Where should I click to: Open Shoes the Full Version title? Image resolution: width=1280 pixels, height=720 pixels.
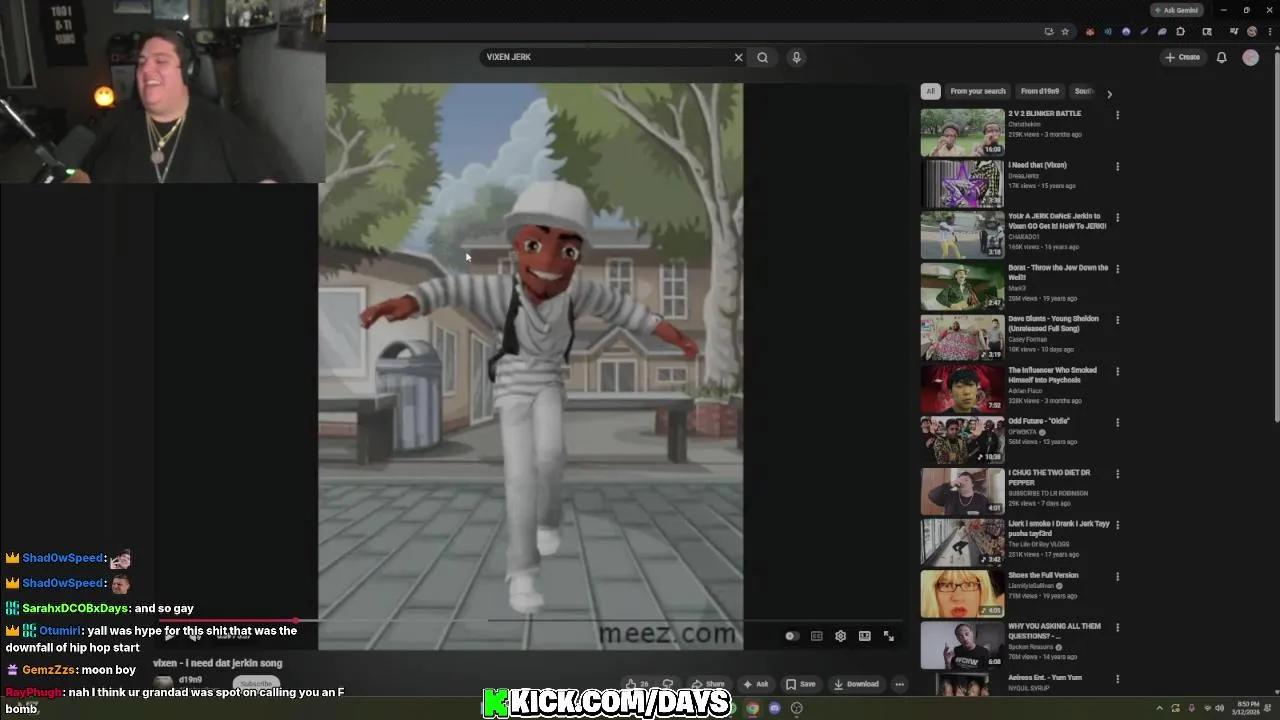coord(1043,575)
